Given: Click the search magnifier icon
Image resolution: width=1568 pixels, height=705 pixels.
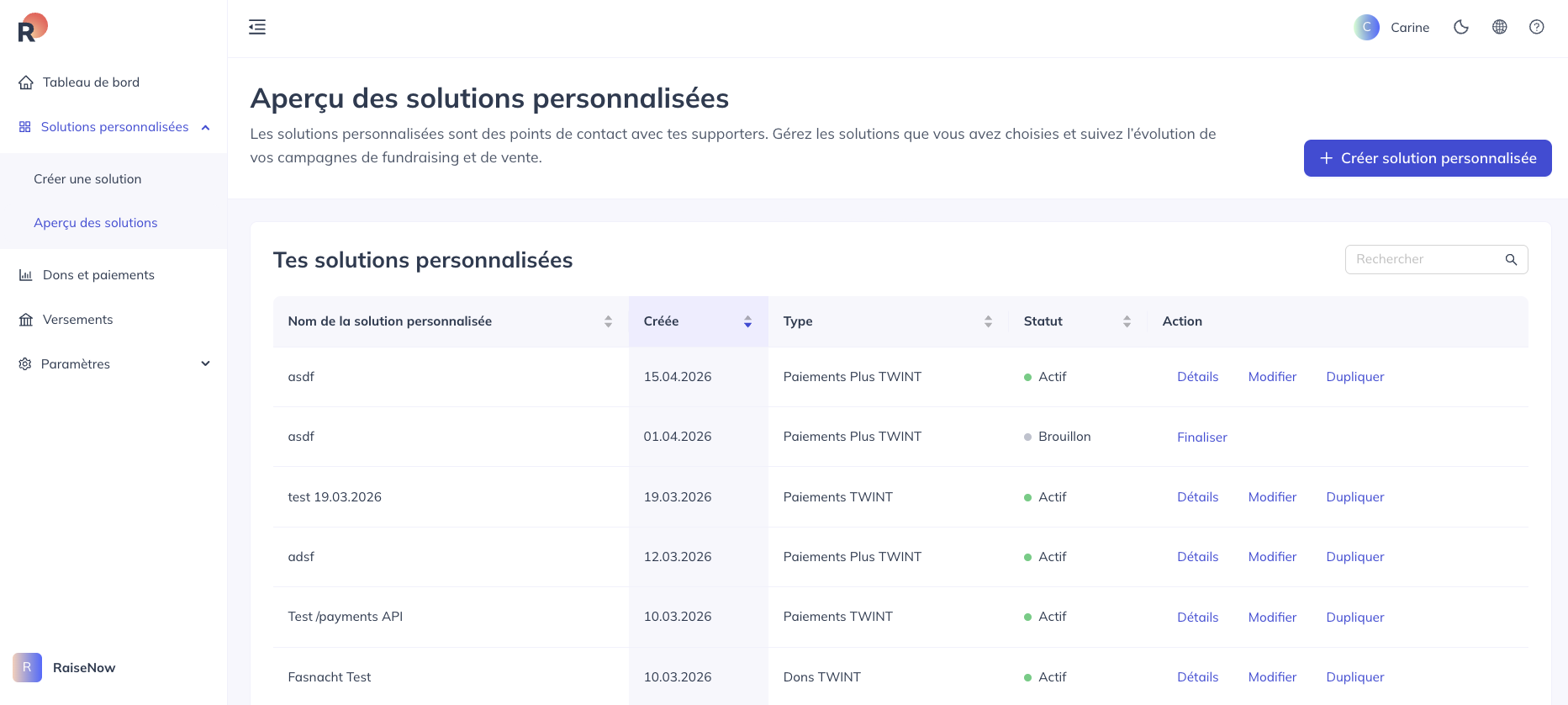Looking at the screenshot, I should click(1511, 259).
